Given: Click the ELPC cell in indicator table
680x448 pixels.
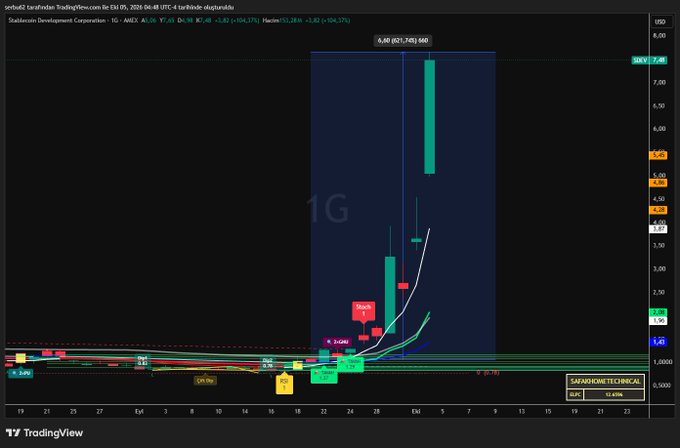Looking at the screenshot, I should point(575,395).
